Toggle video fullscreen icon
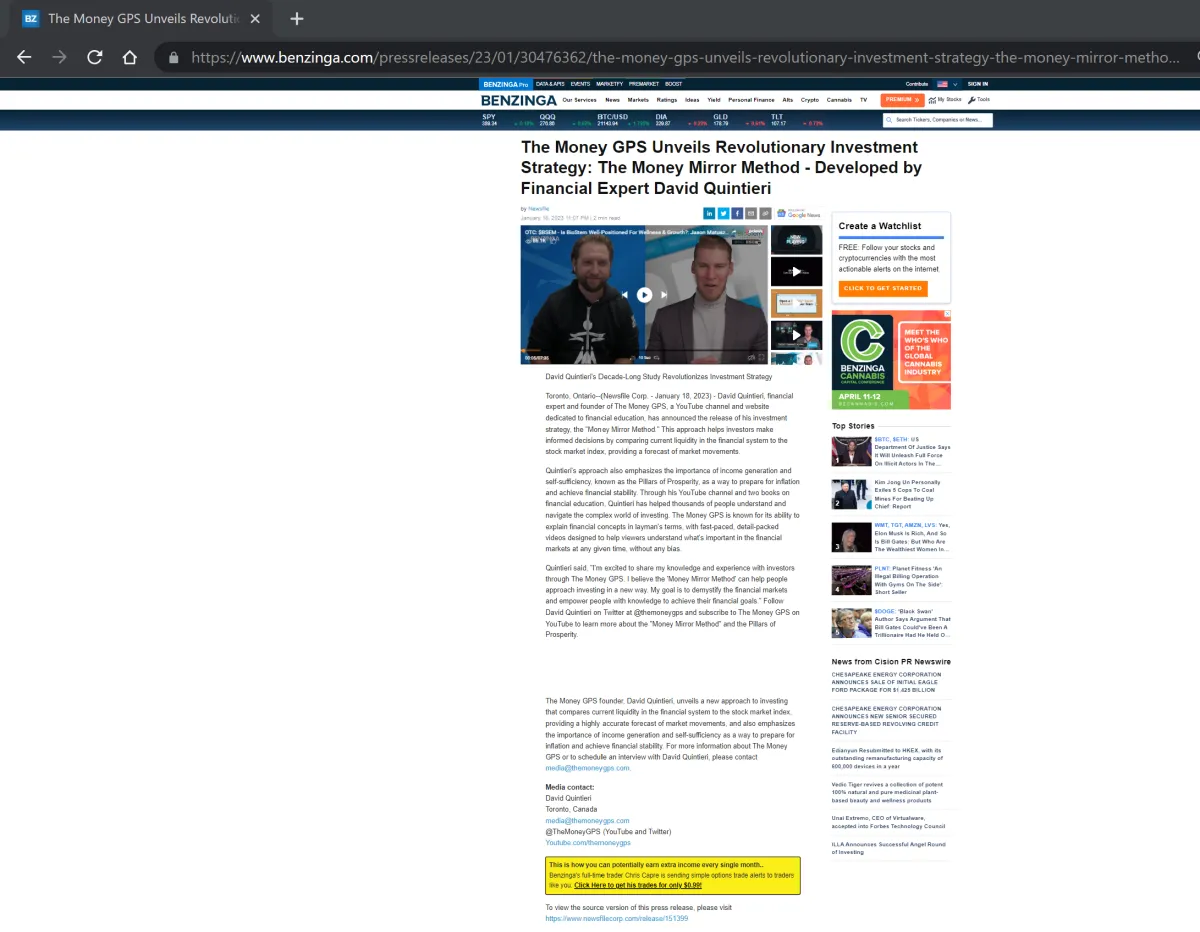 (x=761, y=357)
